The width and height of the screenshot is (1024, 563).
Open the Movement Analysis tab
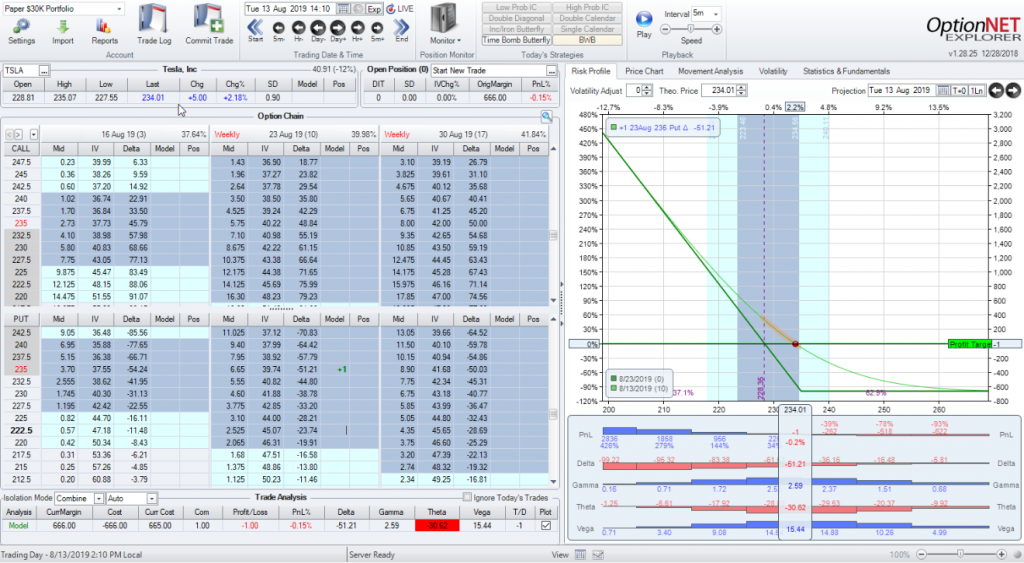pyautogui.click(x=710, y=71)
